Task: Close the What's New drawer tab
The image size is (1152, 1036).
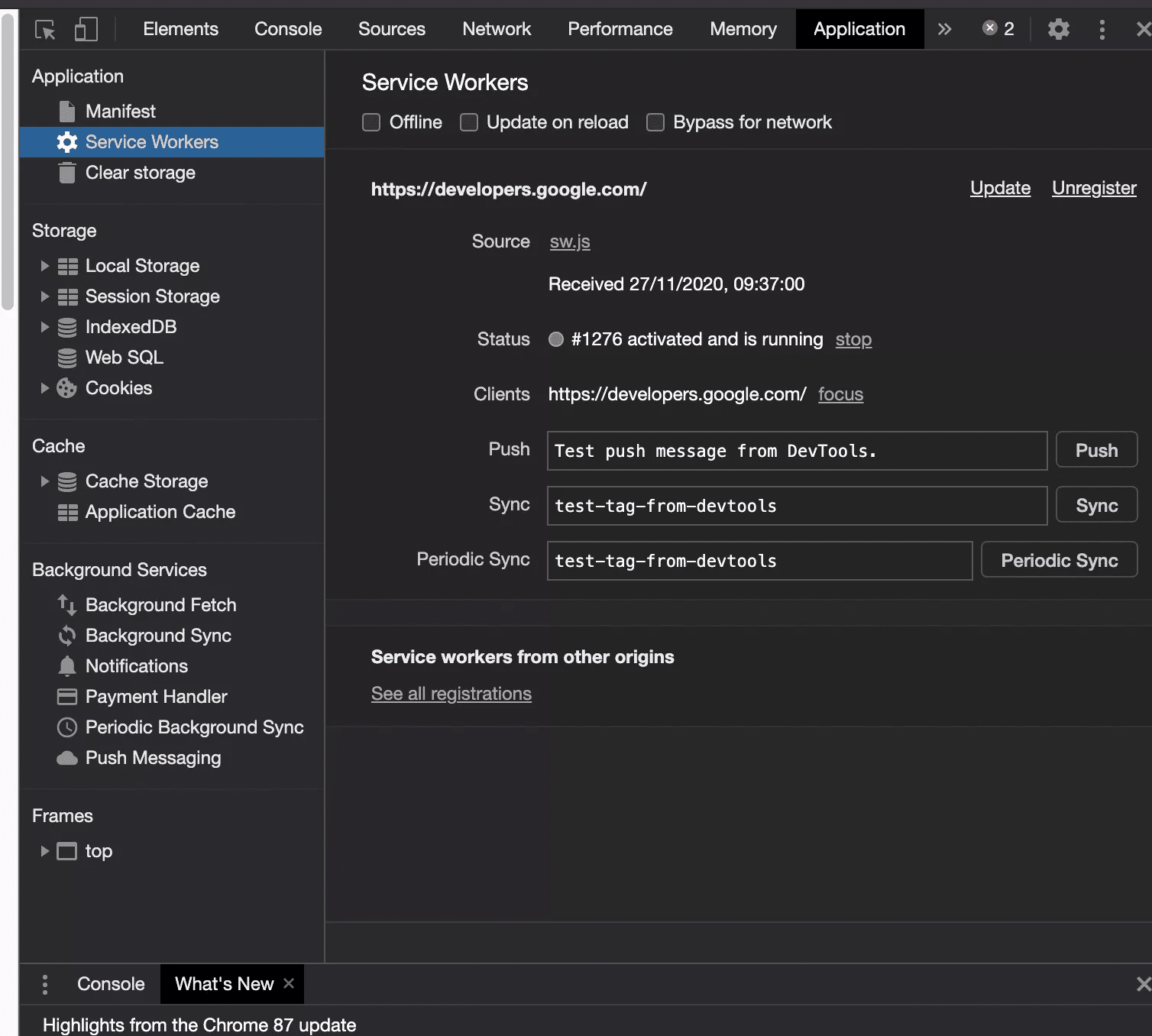Action: 289,983
